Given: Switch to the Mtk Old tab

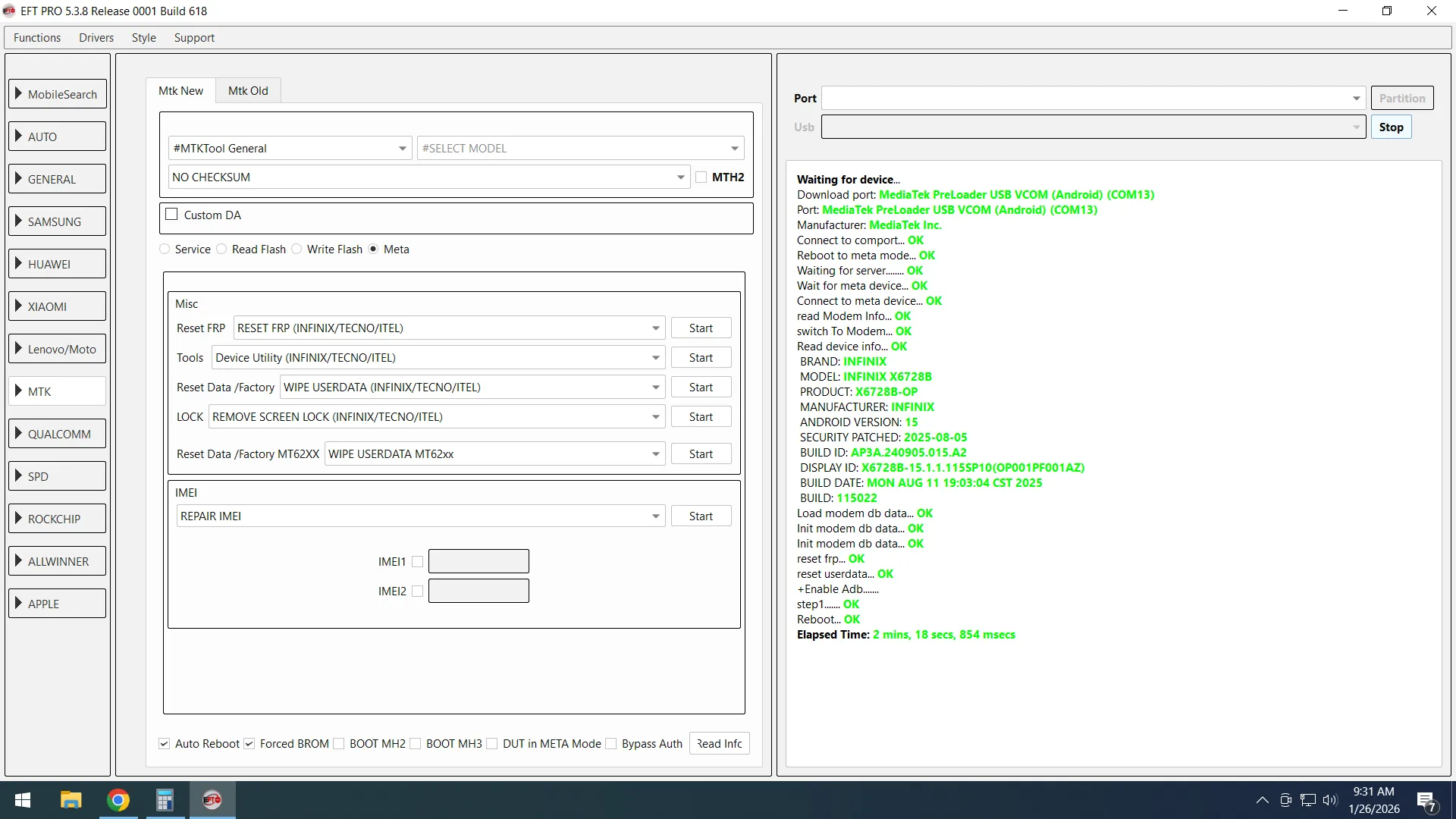Looking at the screenshot, I should click(x=248, y=91).
